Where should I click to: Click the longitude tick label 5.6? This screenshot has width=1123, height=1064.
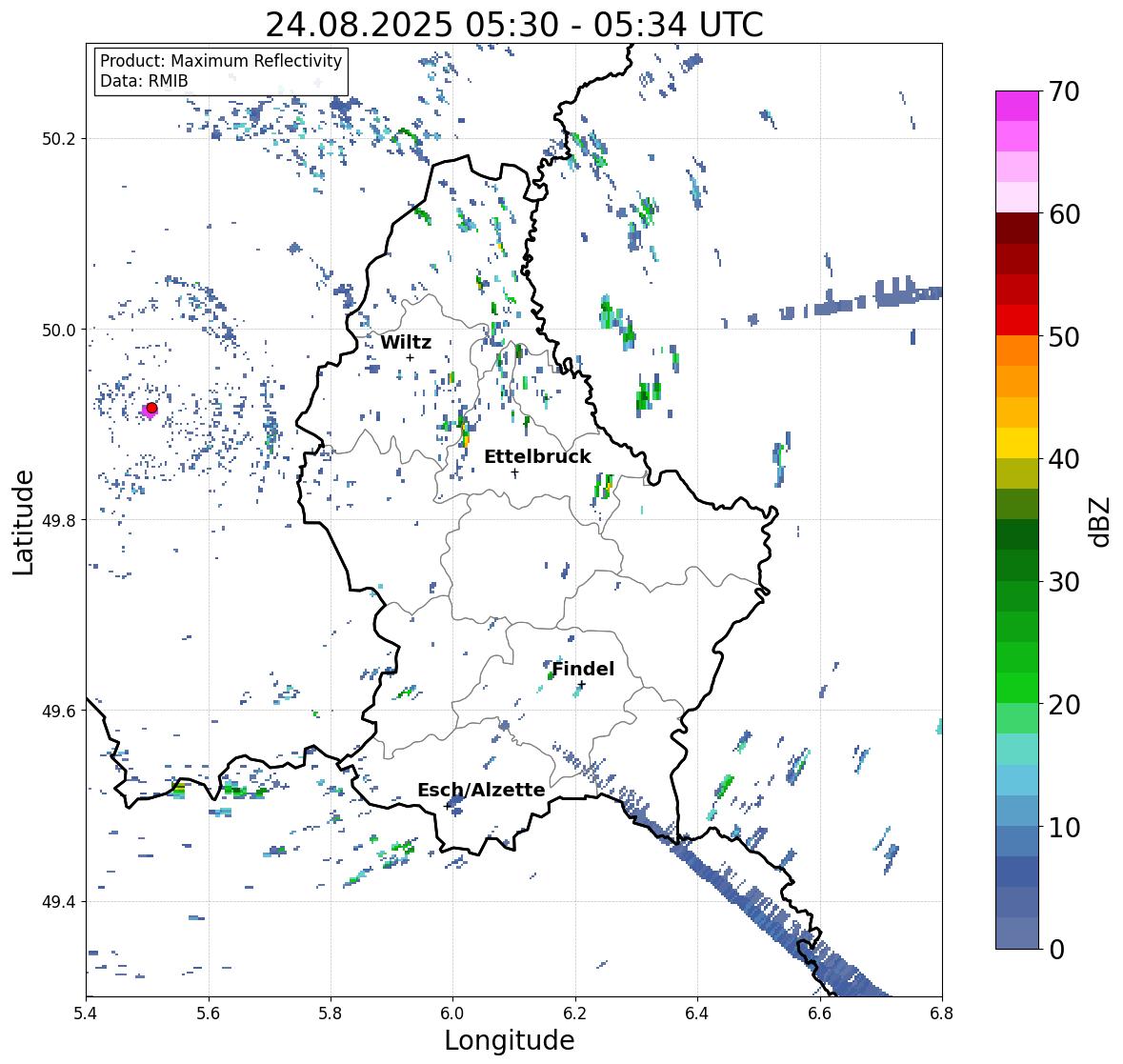coord(209,1014)
